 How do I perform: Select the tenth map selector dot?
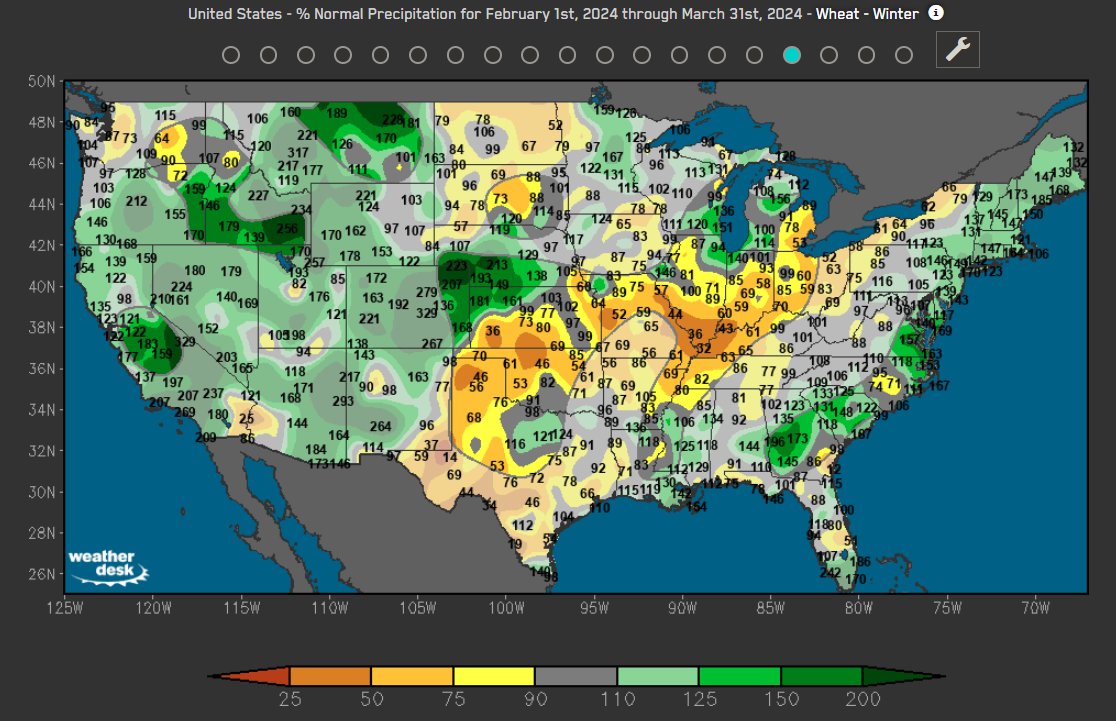[x=567, y=55]
